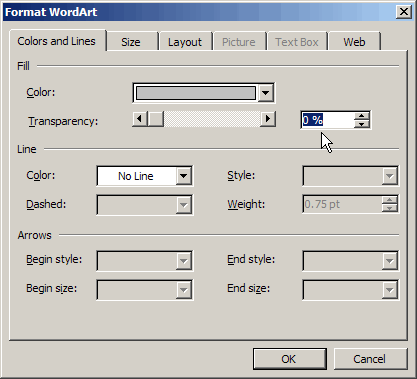417x379 pixels.
Task: Click the Transparency slider right arrow
Action: click(268, 119)
